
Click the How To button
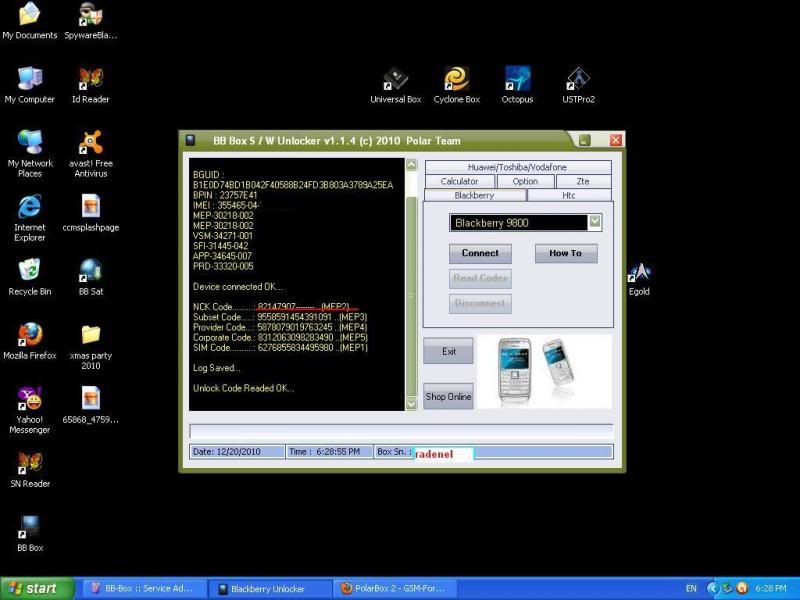566,253
